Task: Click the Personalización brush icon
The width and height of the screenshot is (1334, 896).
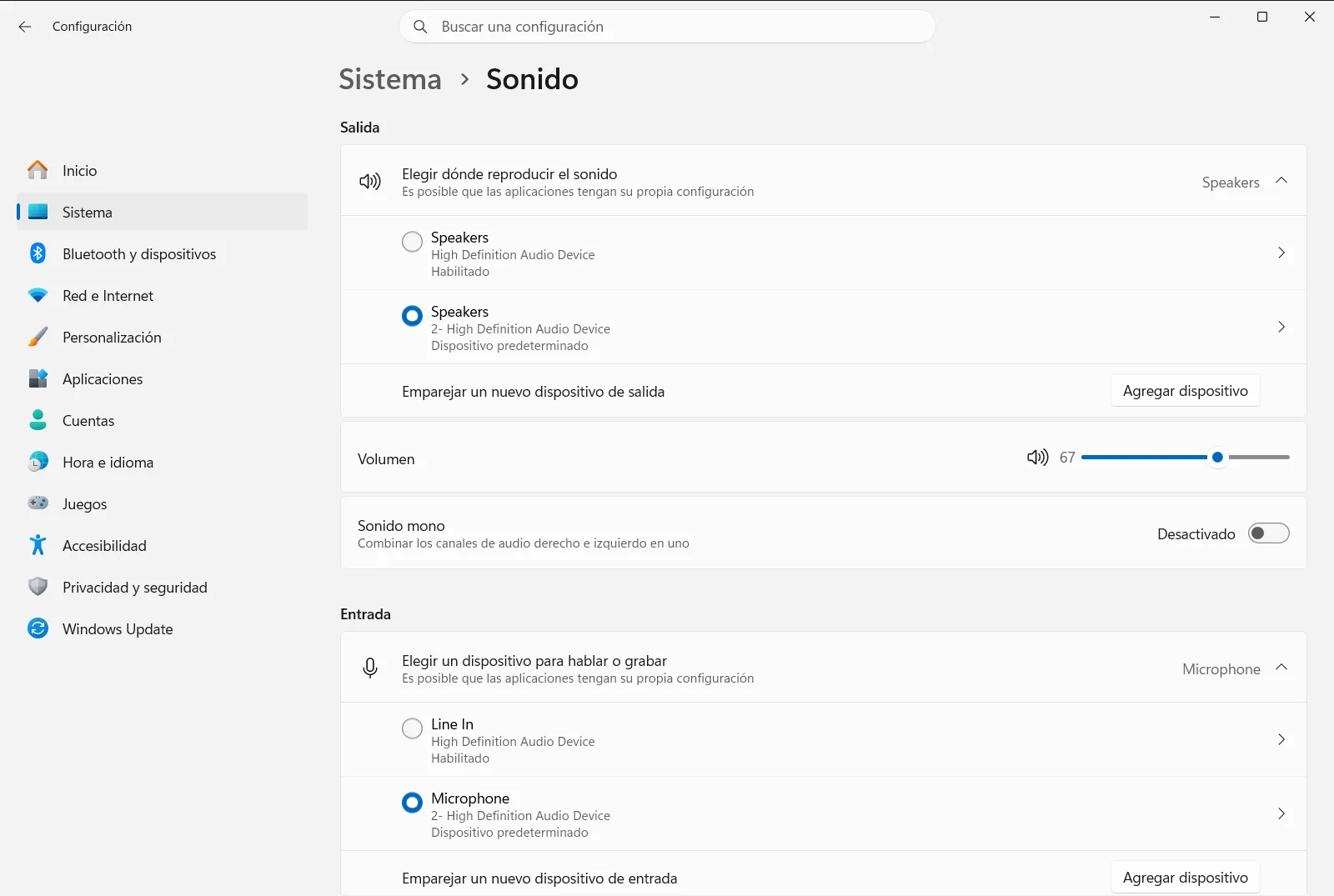Action: click(x=38, y=337)
